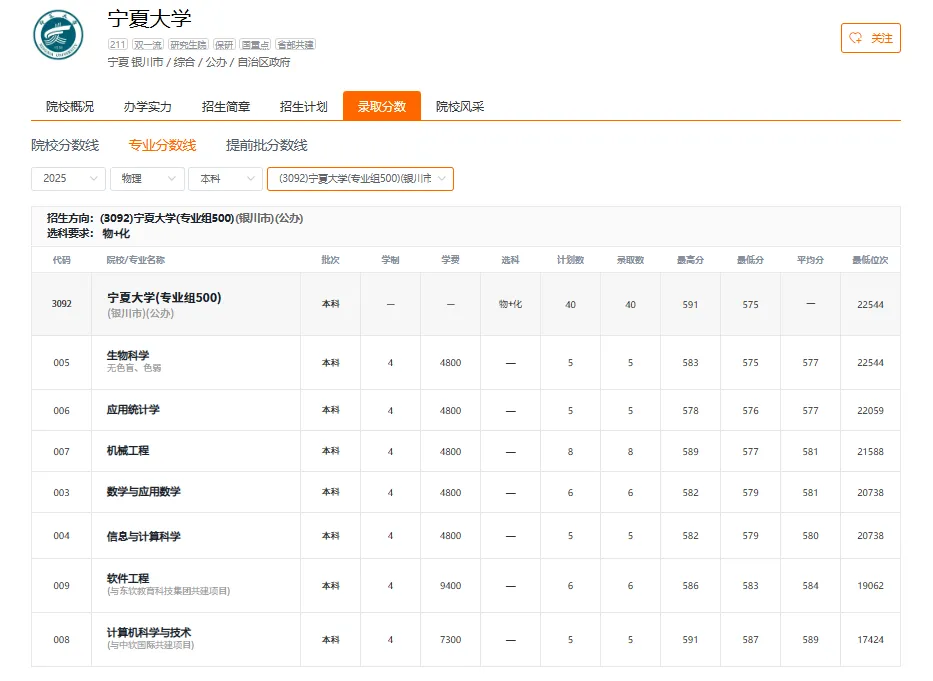The image size is (933, 681).
Task: Click rank 22059 in 应用统计学 row
Action: tap(870, 411)
